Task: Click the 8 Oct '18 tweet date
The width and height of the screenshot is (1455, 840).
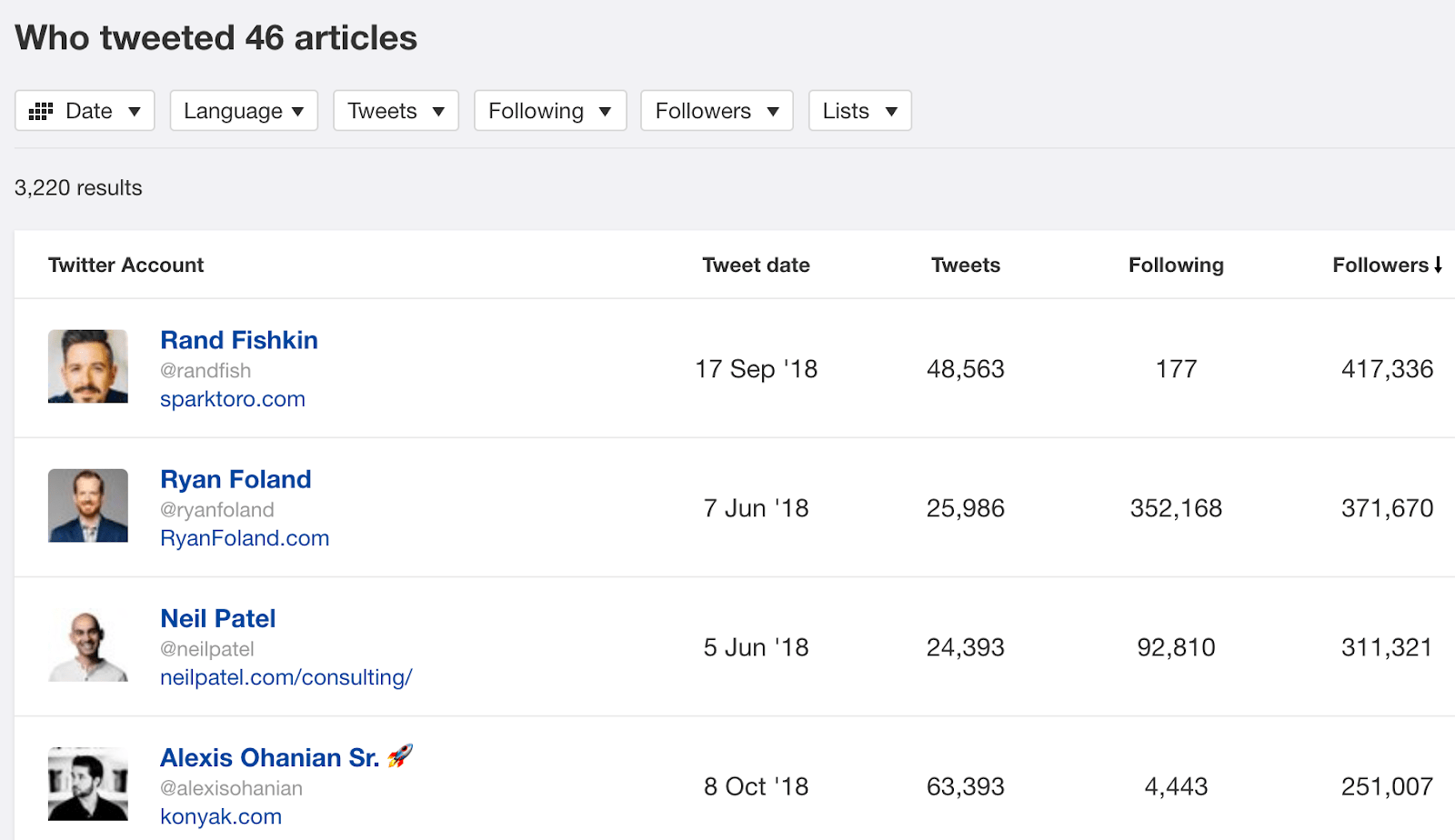Action: pos(757,786)
